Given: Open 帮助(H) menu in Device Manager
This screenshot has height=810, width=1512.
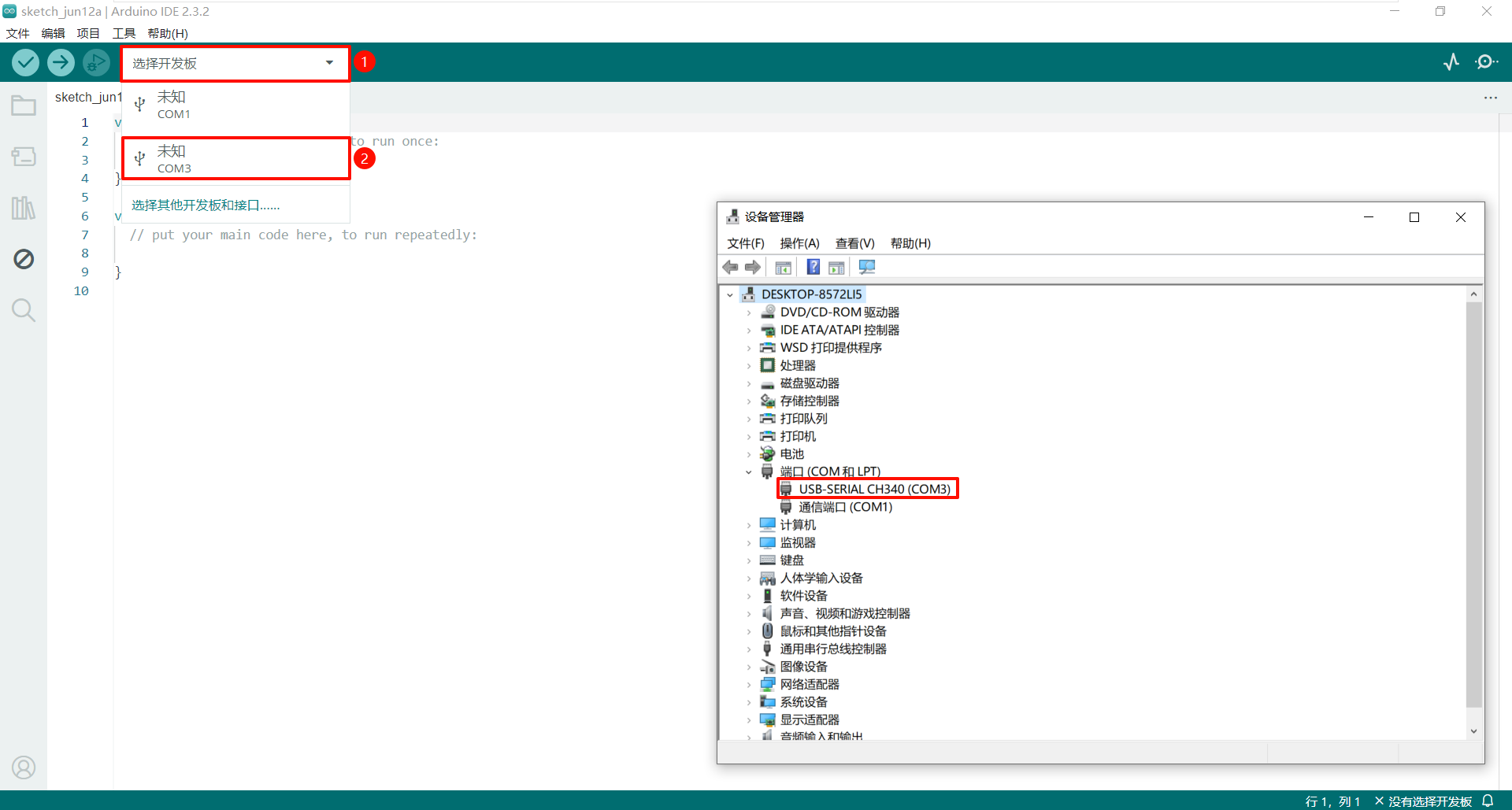Looking at the screenshot, I should tap(910, 243).
